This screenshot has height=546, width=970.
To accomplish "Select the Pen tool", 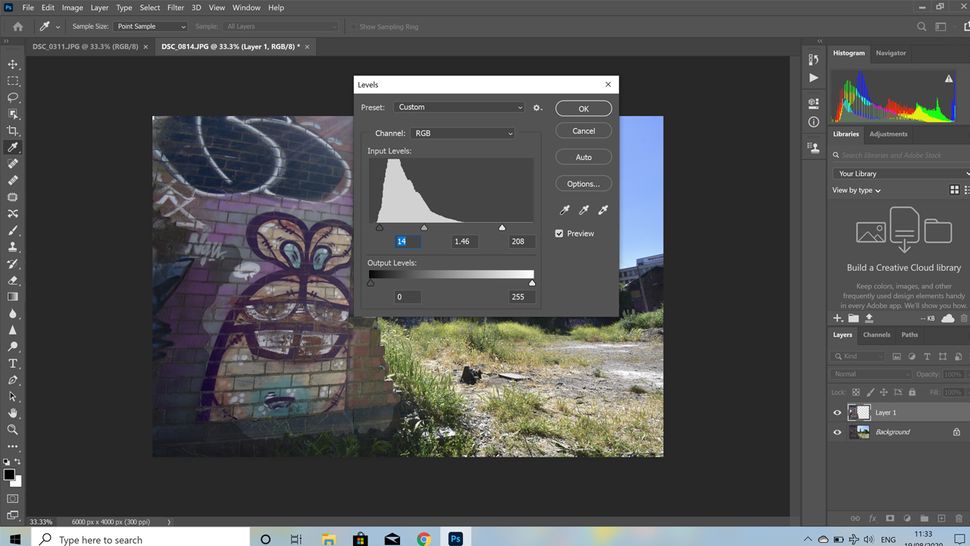I will [x=12, y=380].
